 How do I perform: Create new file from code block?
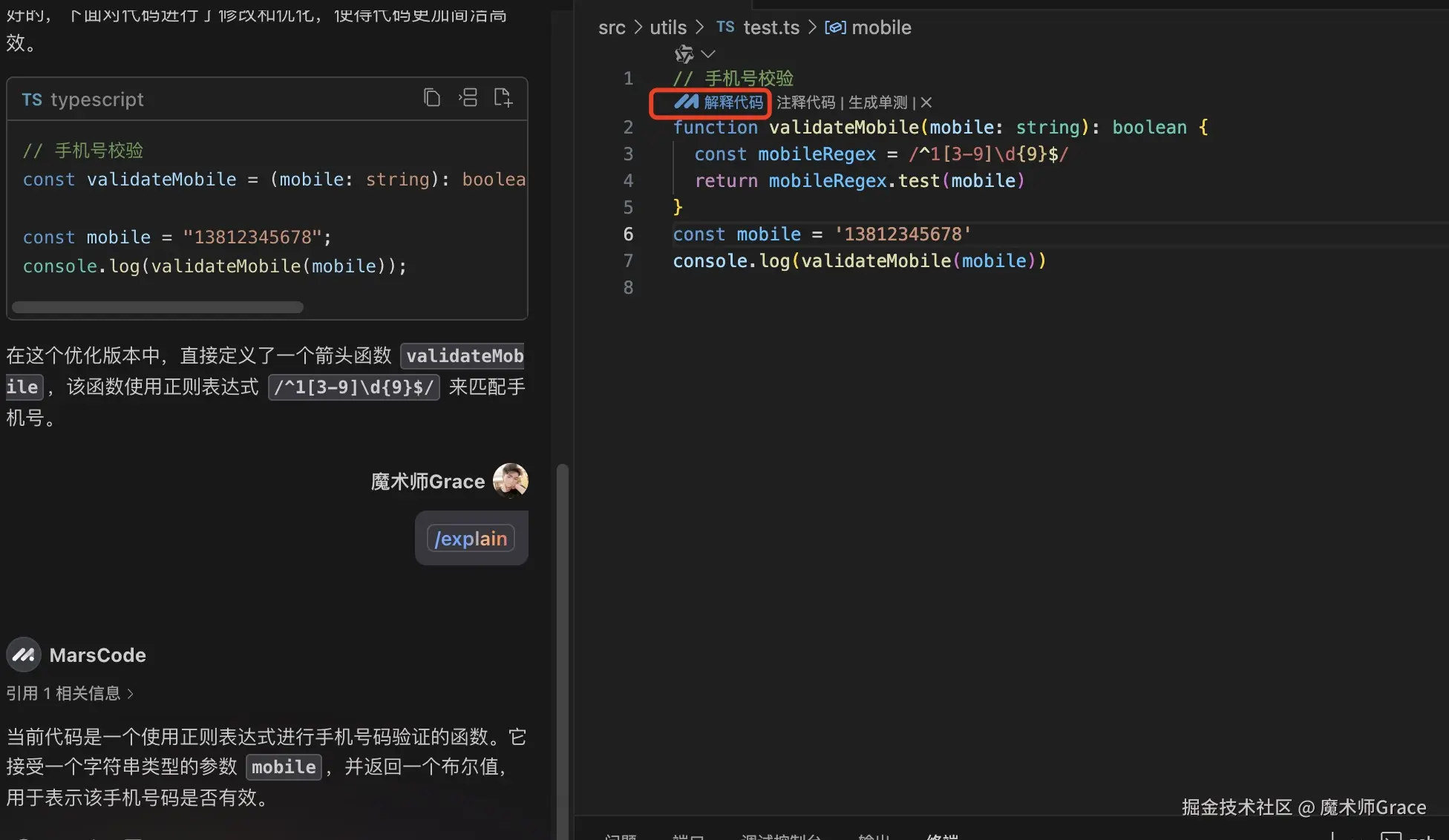point(503,98)
